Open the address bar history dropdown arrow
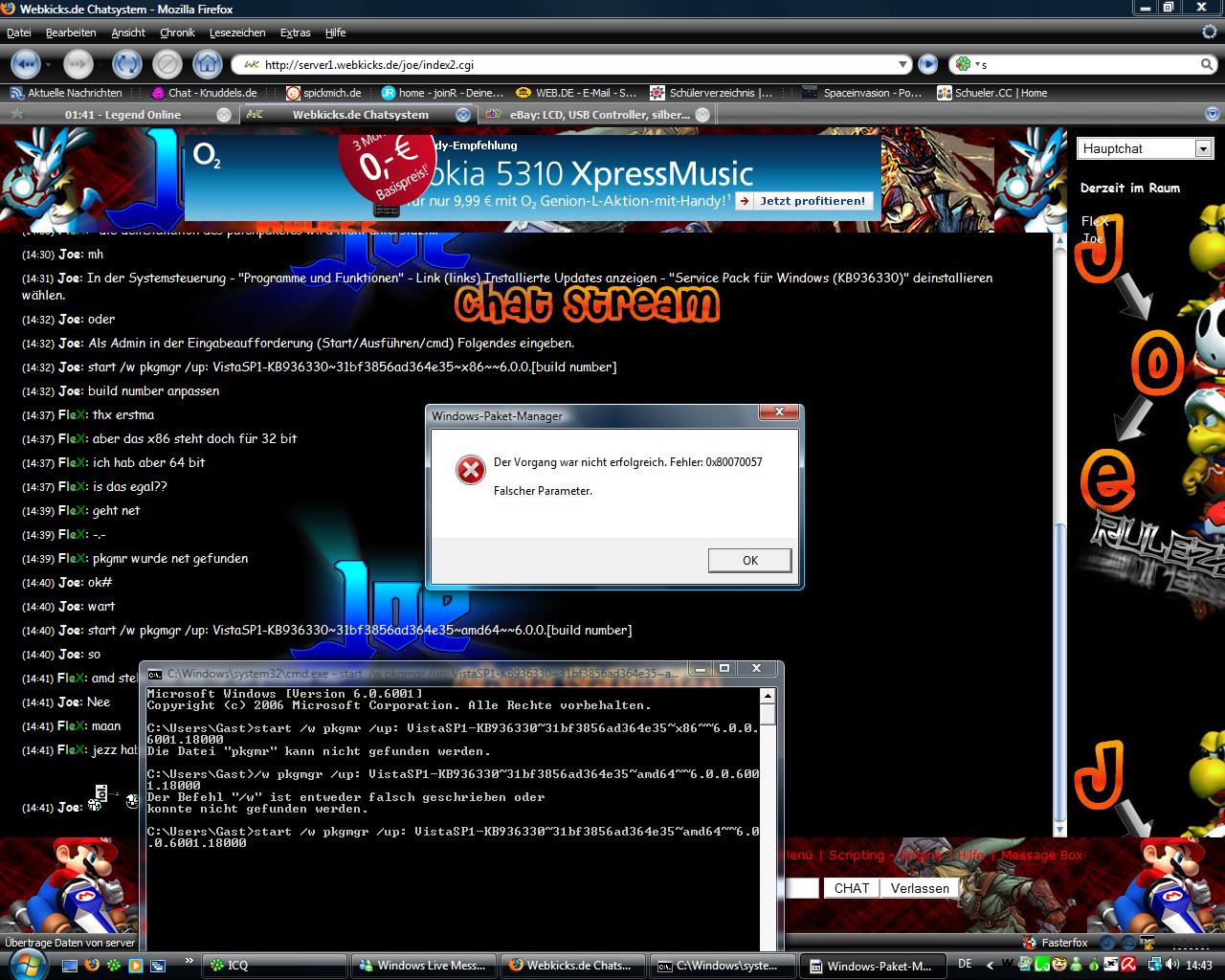Viewport: 1225px width, 980px height. tap(902, 64)
